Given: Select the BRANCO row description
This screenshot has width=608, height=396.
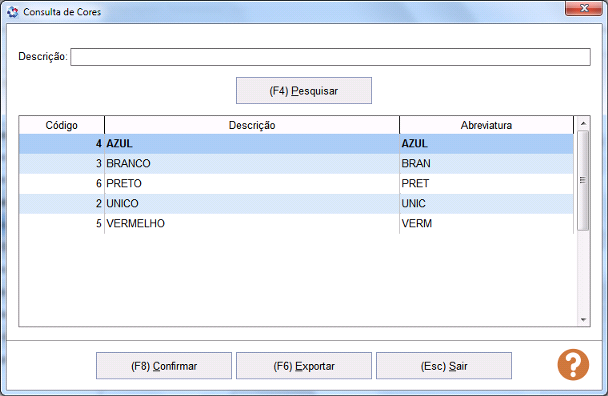Looking at the screenshot, I should point(252,164).
